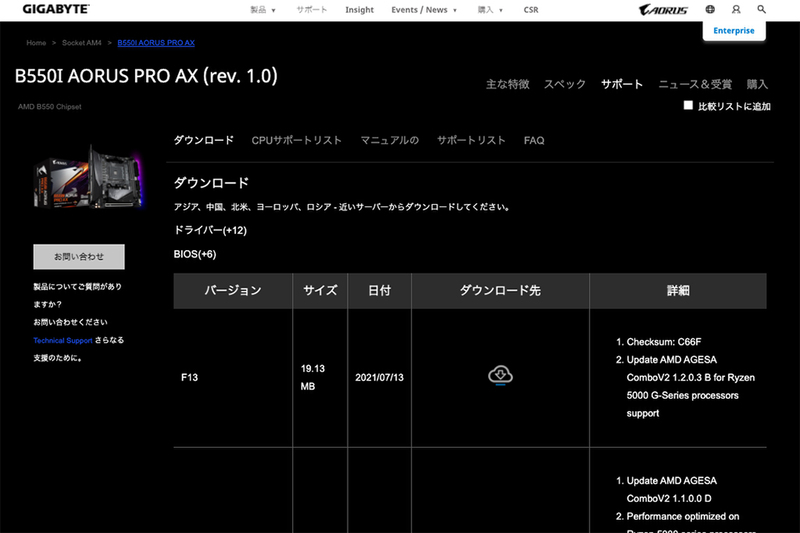Click the バージョン column header
This screenshot has height=533, width=800.
233,291
